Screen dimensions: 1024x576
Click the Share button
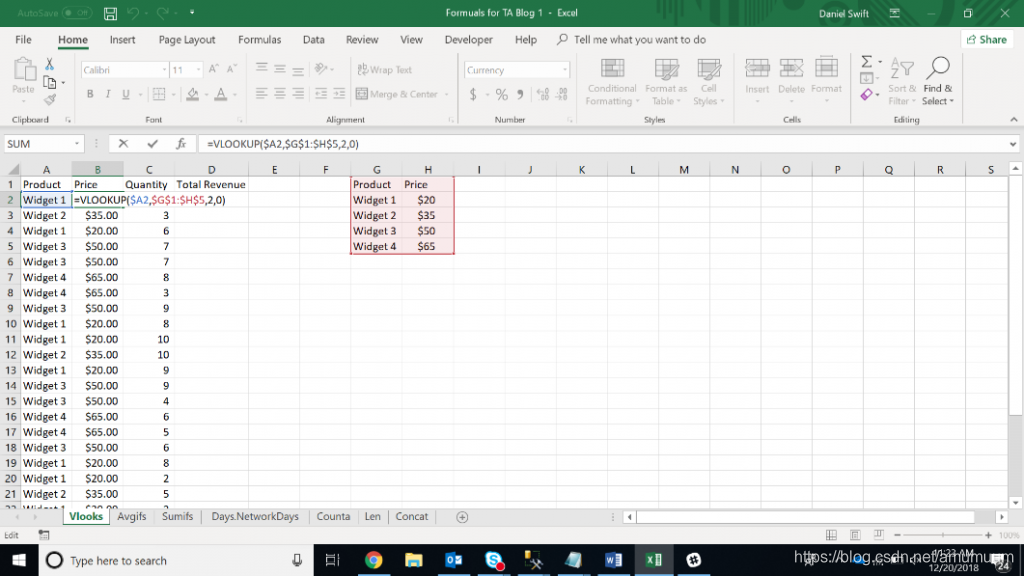coord(987,40)
